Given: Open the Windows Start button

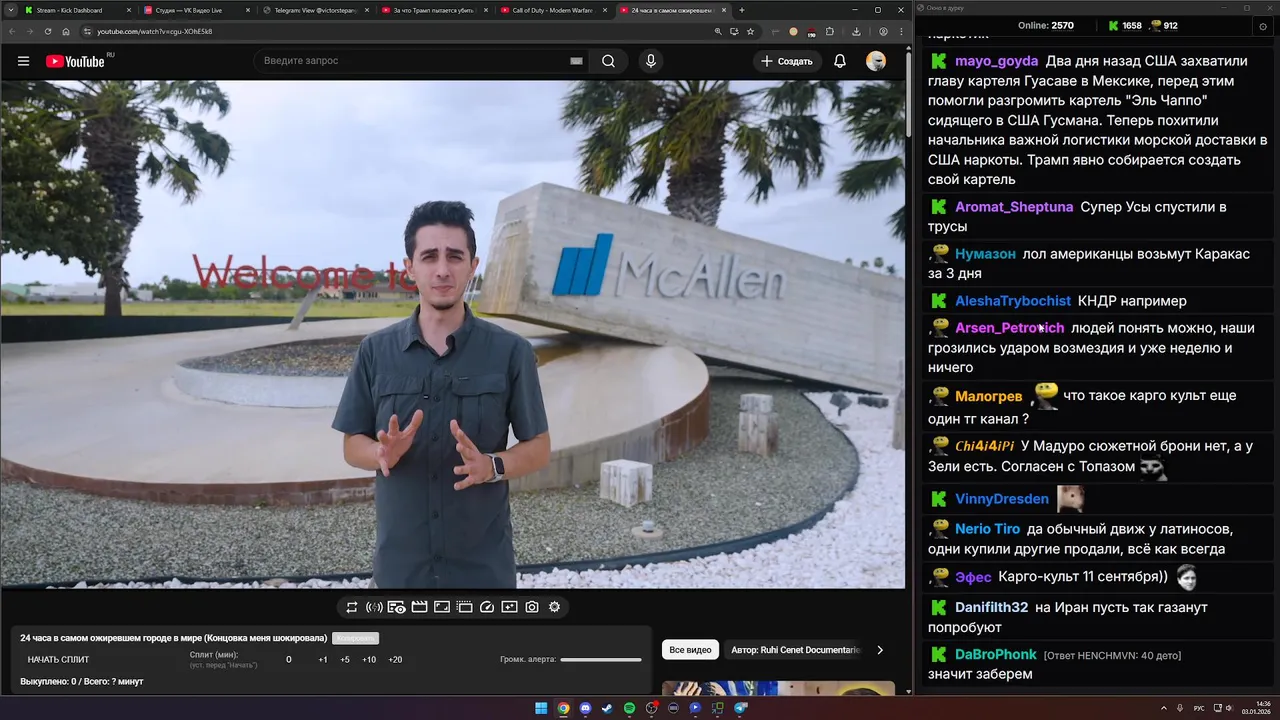Looking at the screenshot, I should pos(541,708).
